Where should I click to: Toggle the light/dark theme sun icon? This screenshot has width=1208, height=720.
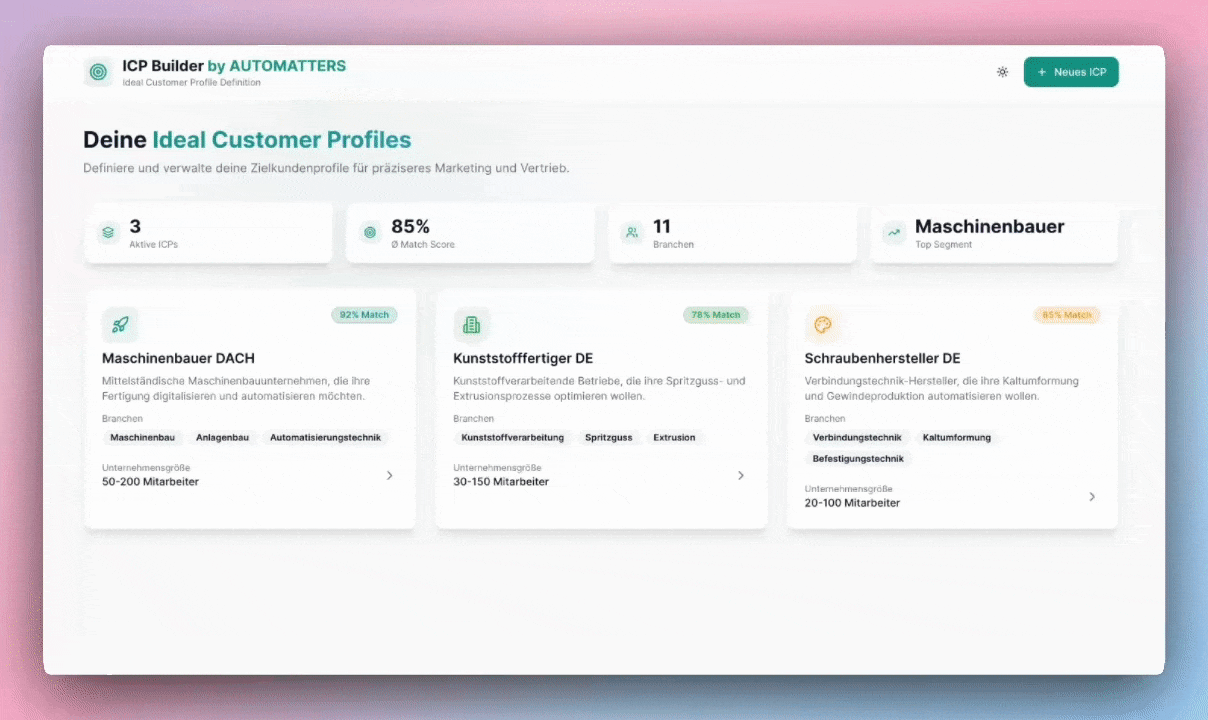pyautogui.click(x=1002, y=72)
